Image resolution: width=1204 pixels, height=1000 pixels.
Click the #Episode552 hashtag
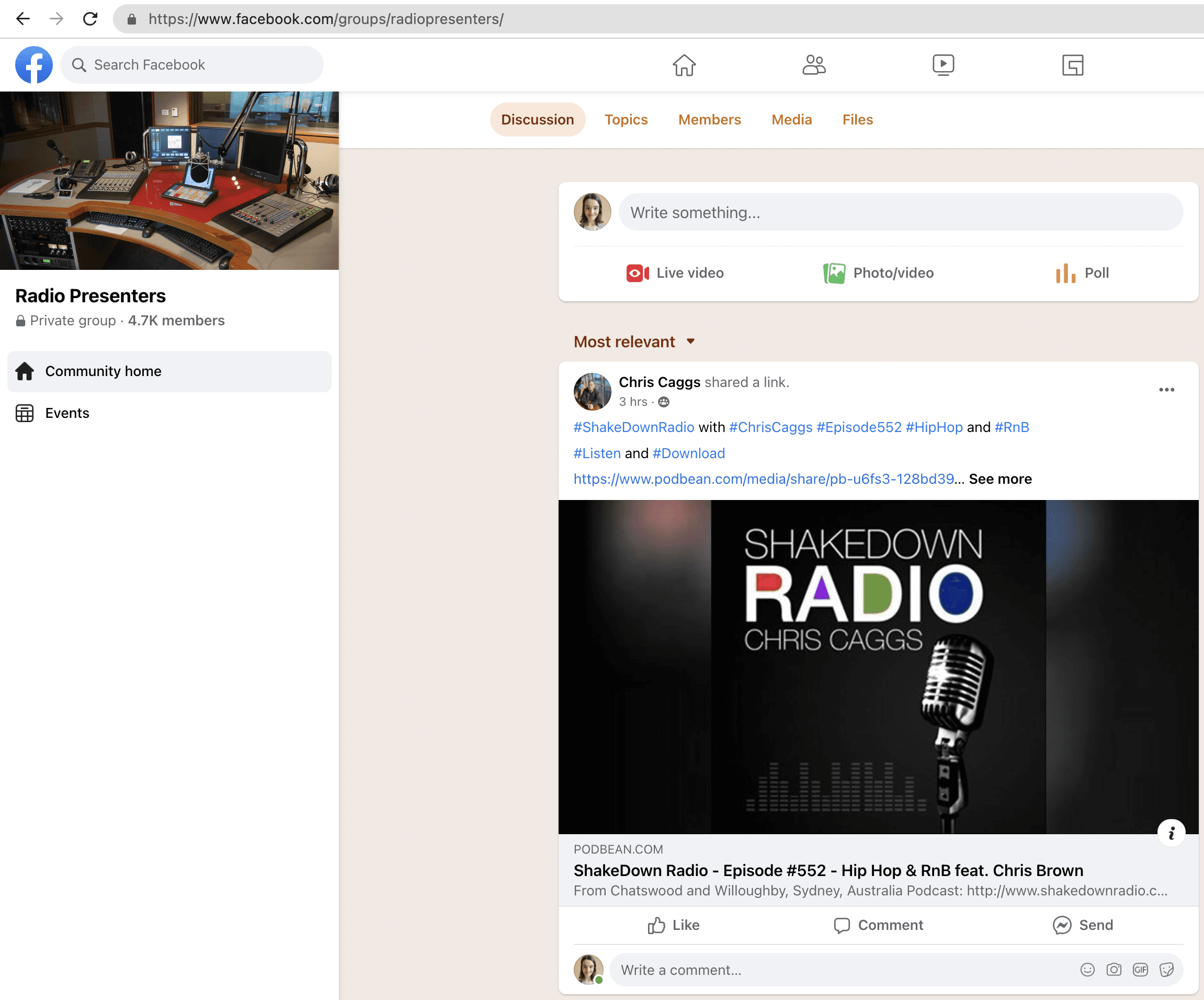pyautogui.click(x=859, y=427)
